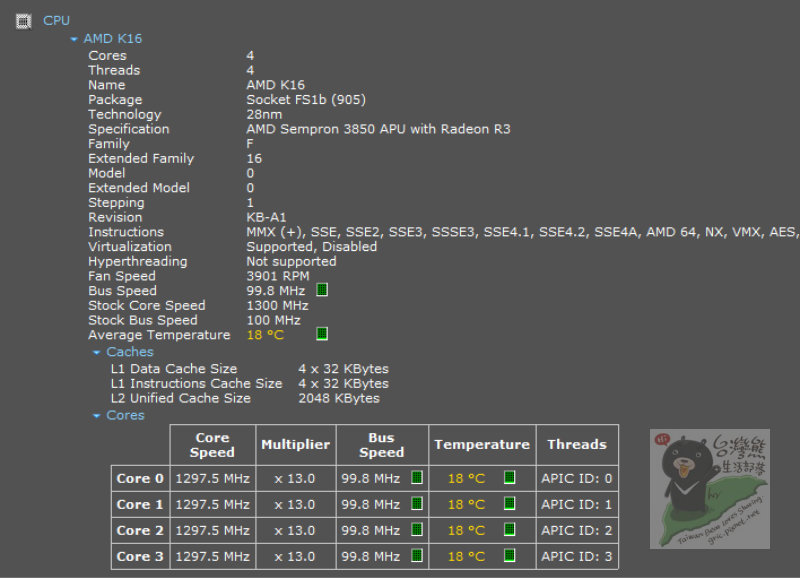Click APIC ID: 3 cell
The width and height of the screenshot is (800, 579).
[577, 557]
